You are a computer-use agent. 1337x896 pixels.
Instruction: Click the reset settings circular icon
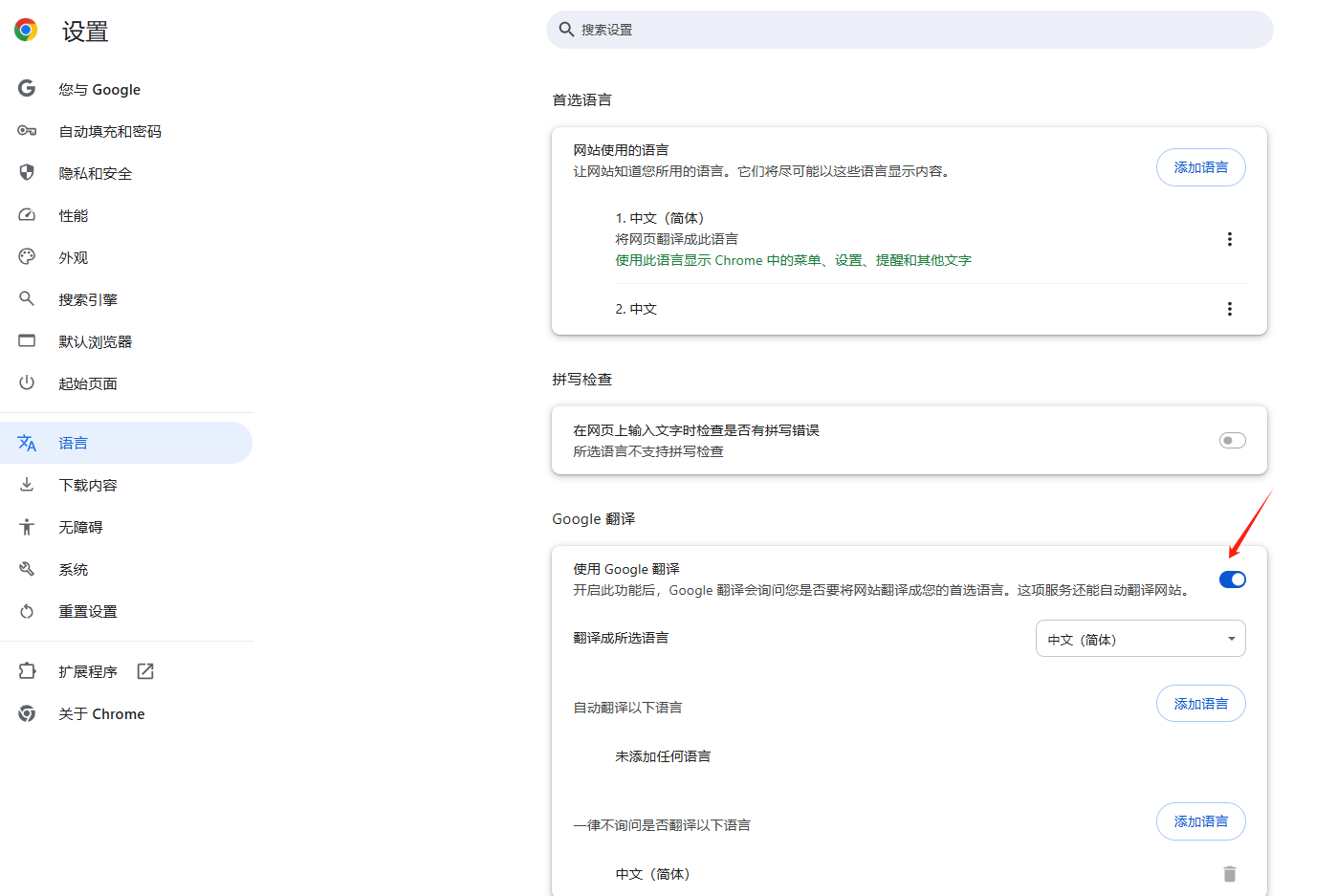tap(27, 611)
